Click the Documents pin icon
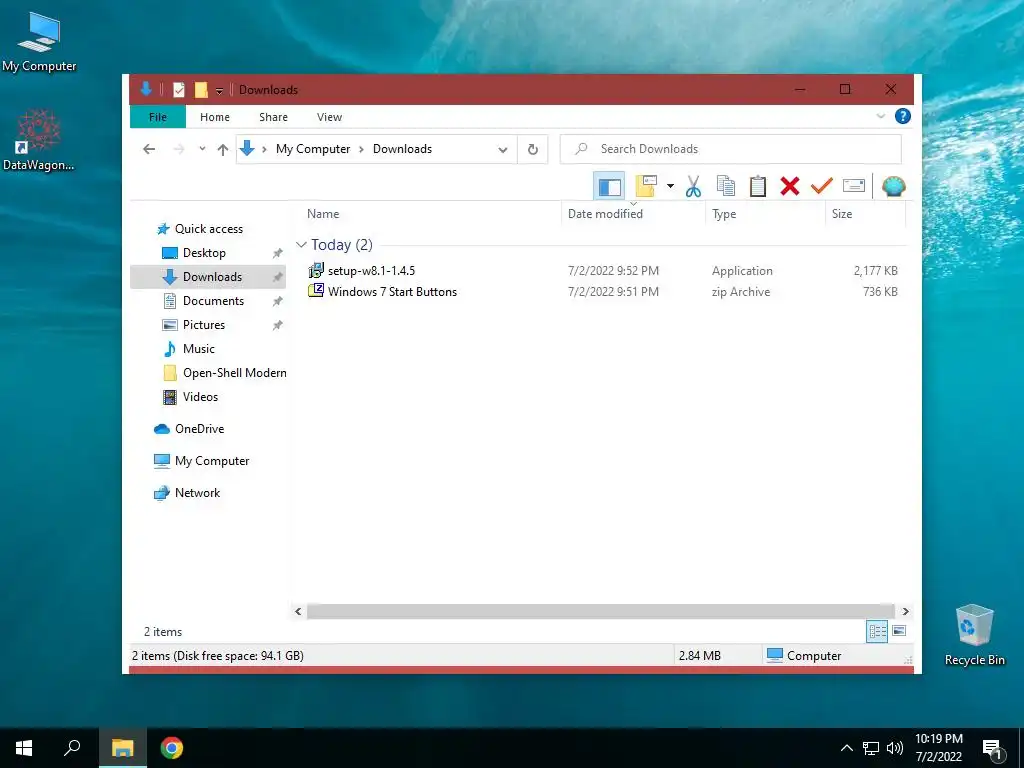1024x768 pixels. 278,301
